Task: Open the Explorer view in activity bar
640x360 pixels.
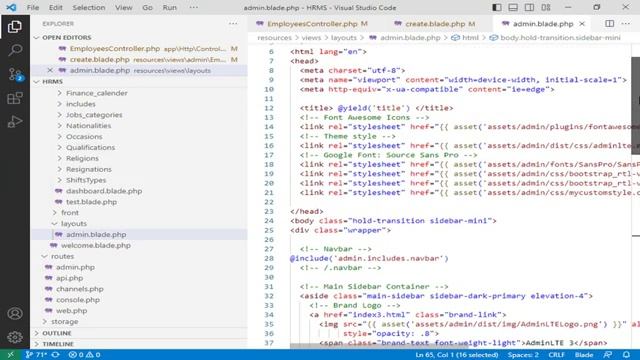Action: [15, 27]
